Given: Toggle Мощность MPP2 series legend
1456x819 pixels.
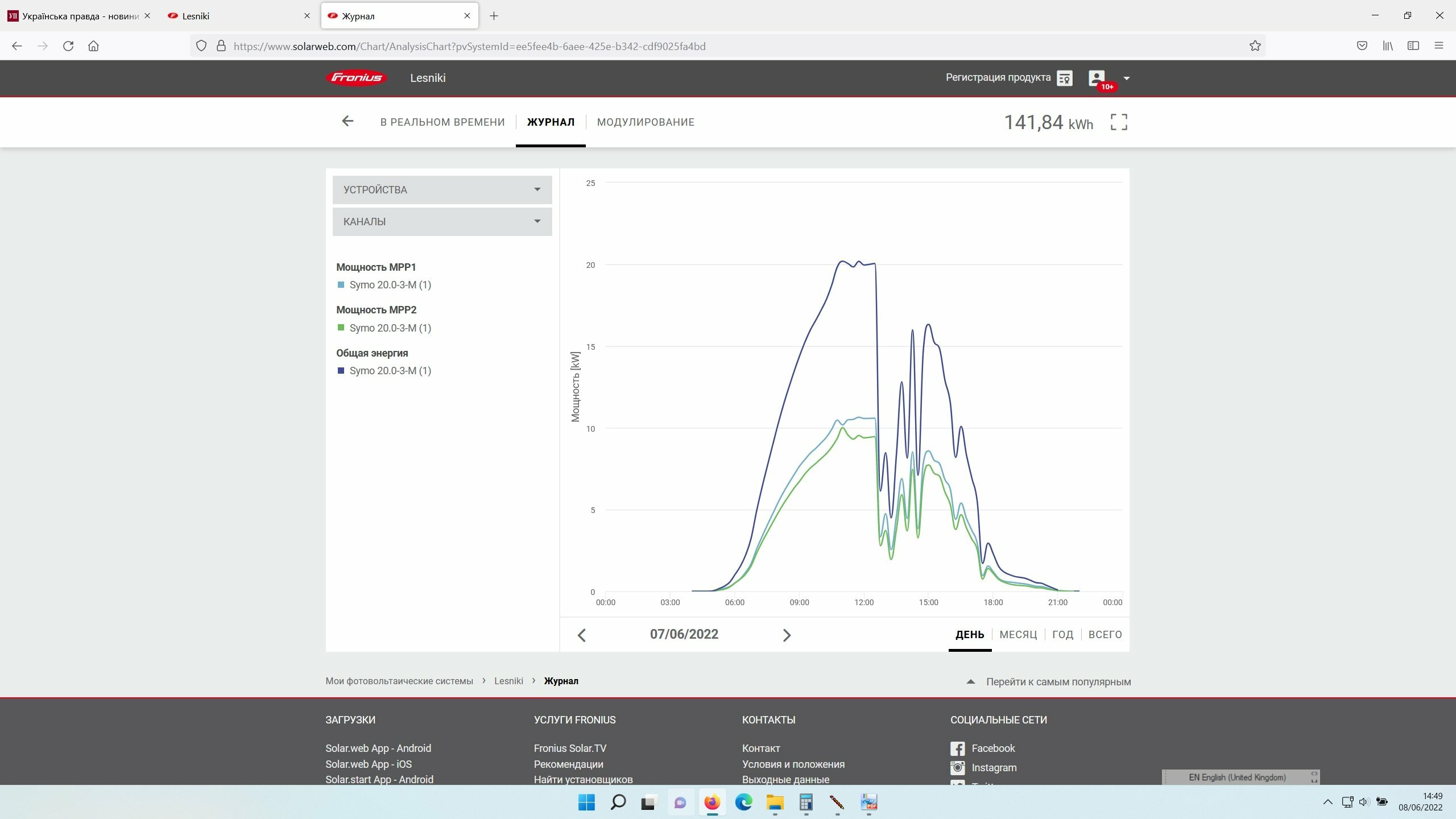Looking at the screenshot, I should coord(390,328).
